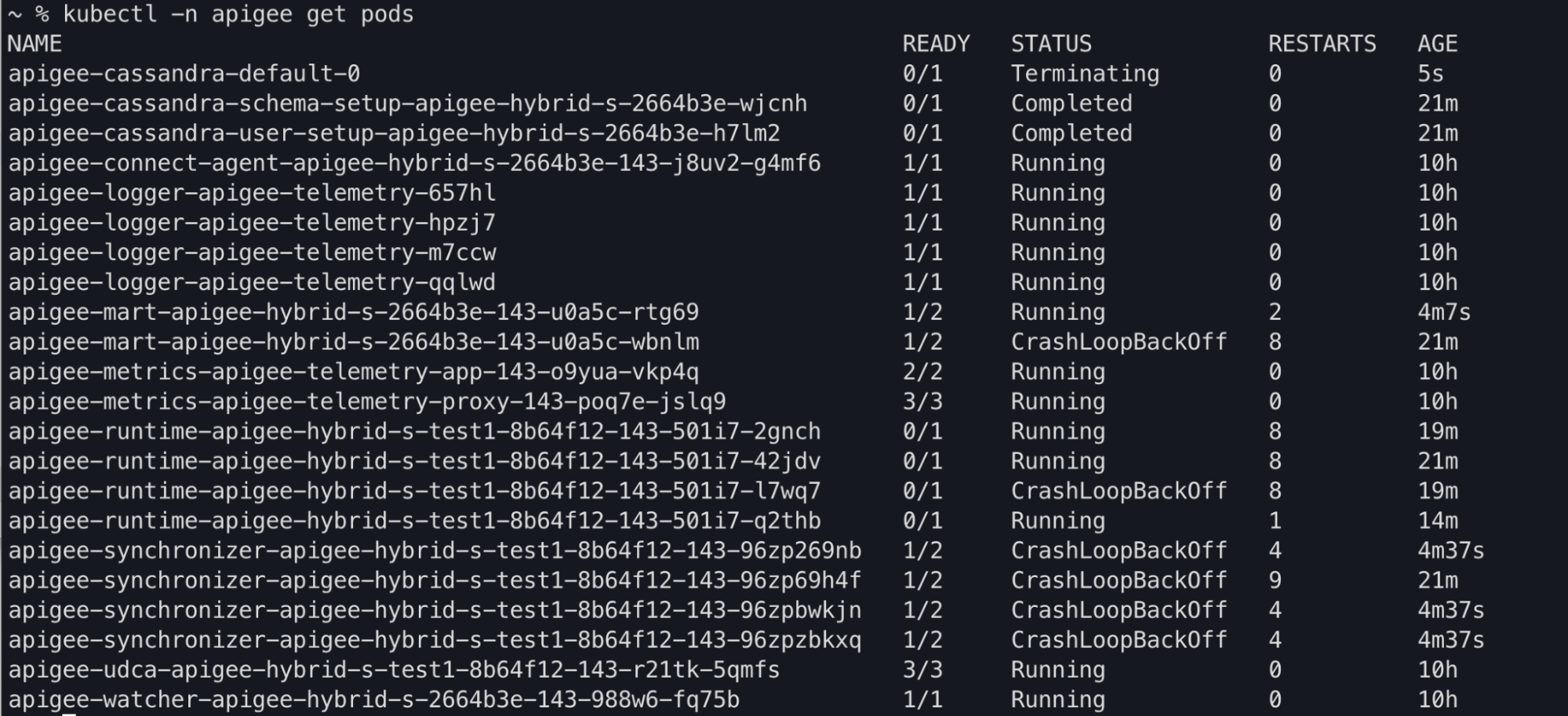Click the 14m age value
The width and height of the screenshot is (1568, 716).
(x=1438, y=521)
